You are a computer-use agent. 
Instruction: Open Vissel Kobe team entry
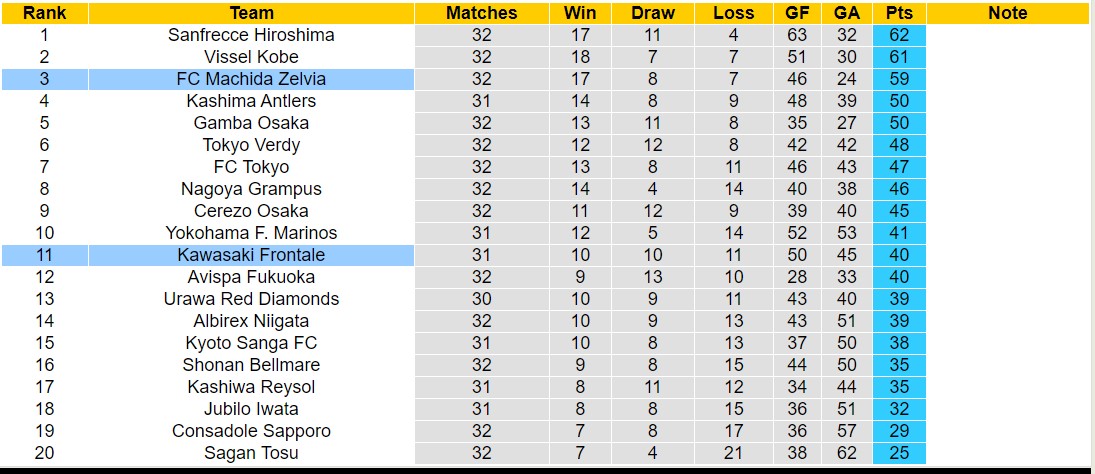(251, 57)
